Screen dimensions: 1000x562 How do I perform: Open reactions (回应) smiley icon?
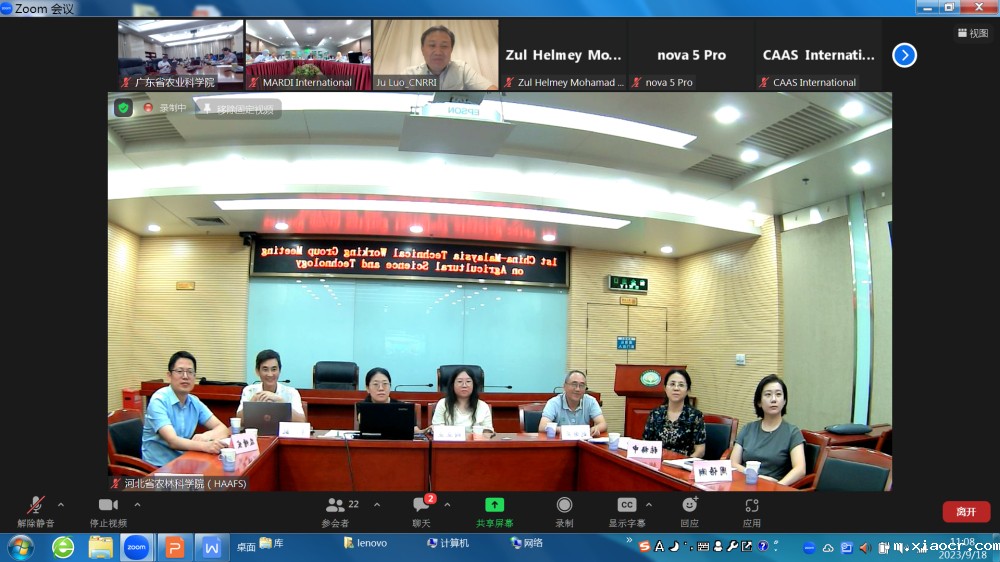(x=689, y=506)
